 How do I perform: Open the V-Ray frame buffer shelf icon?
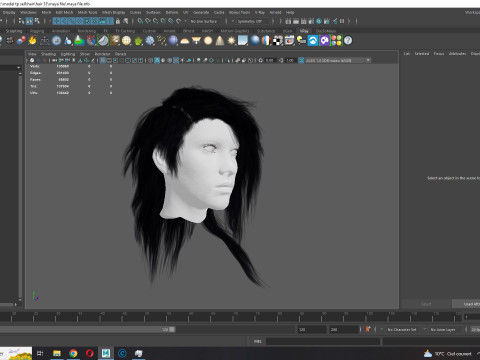289,41
